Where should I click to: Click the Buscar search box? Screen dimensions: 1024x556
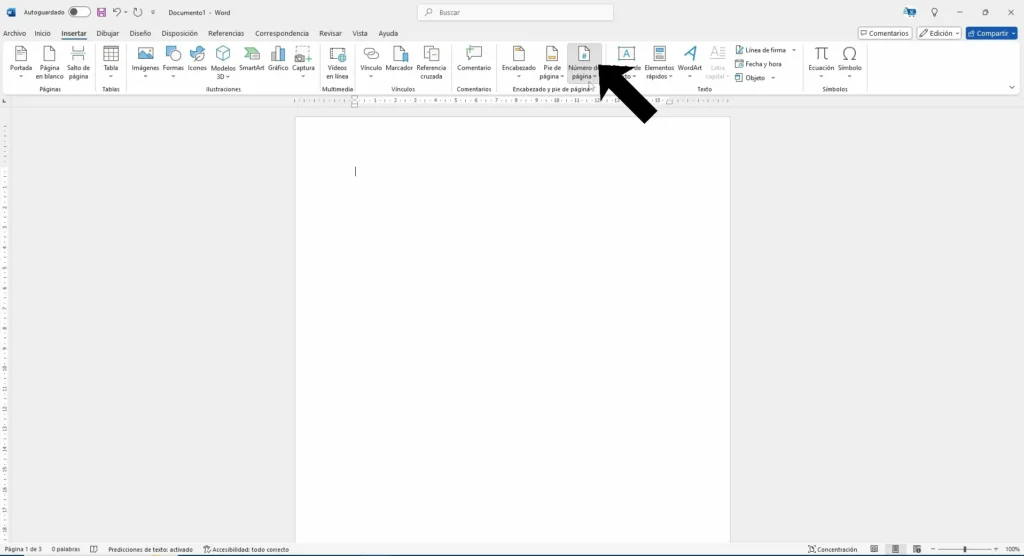point(515,12)
